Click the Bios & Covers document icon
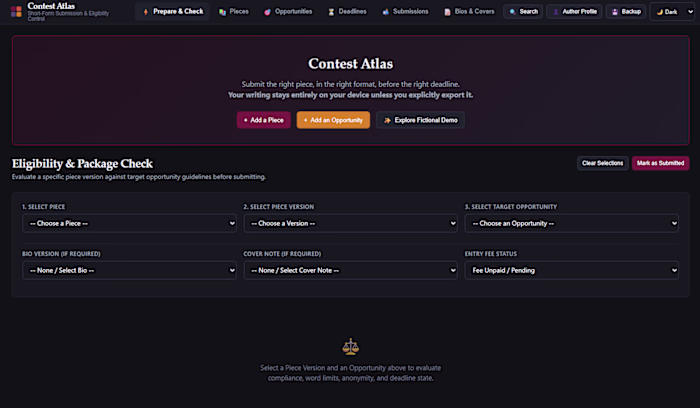Screen dimensions: 700x408 (x=447, y=12)
